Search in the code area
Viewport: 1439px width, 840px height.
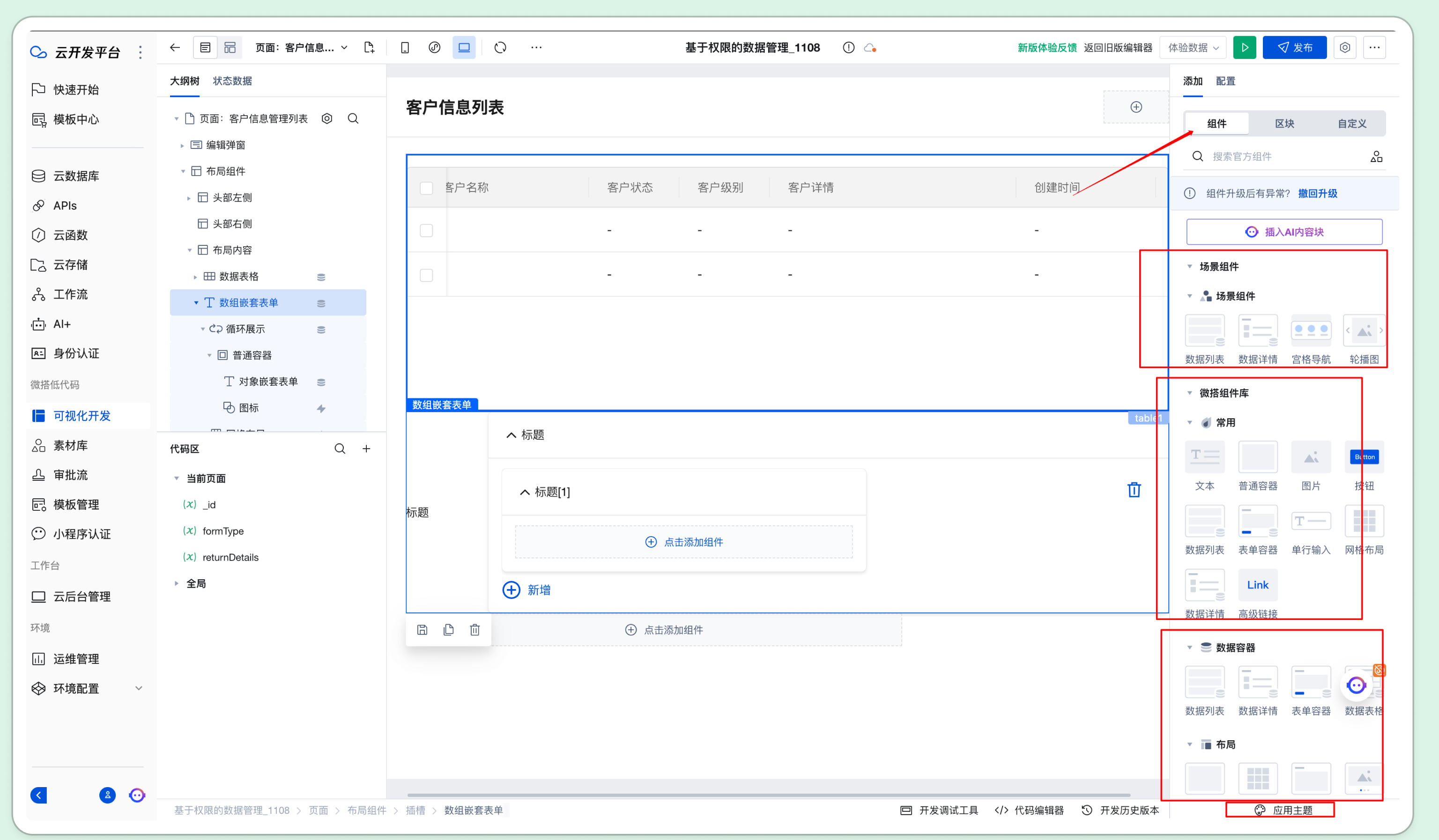[x=340, y=449]
